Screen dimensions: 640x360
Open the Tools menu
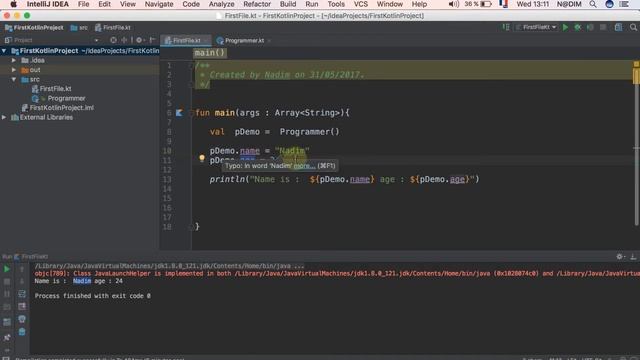coord(336,4)
